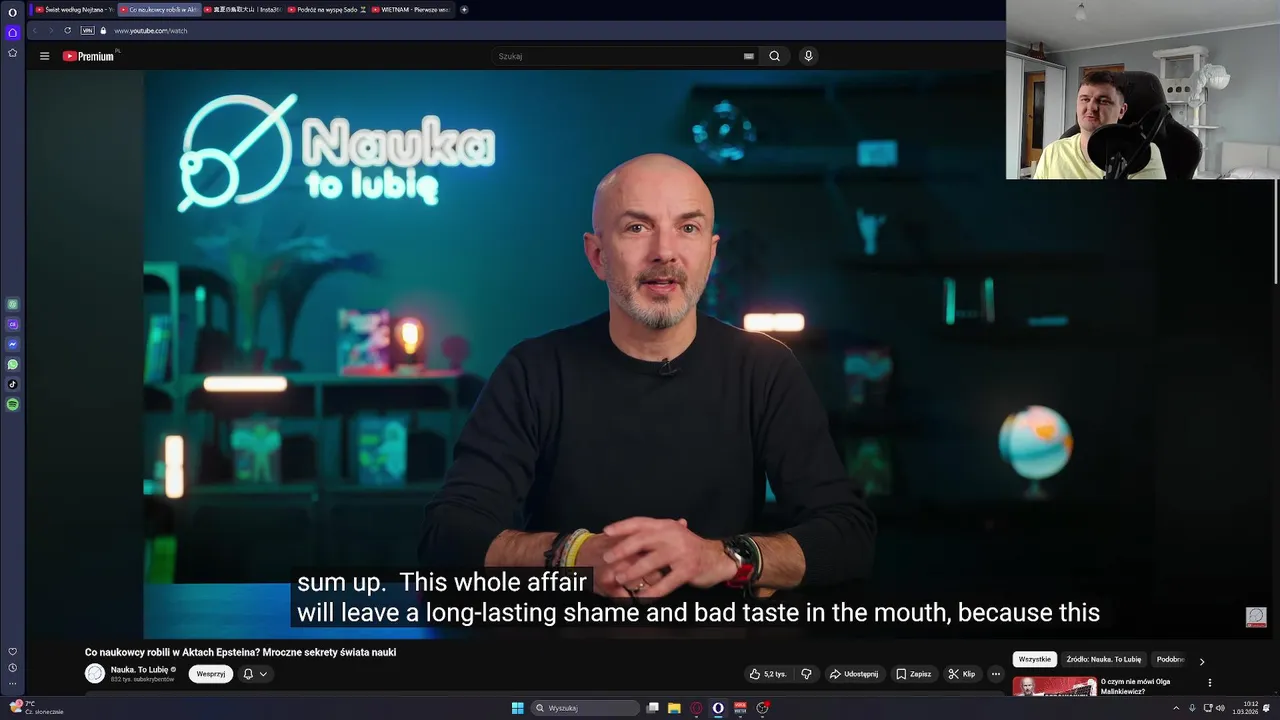The width and height of the screenshot is (1280, 720).
Task: Click the browser back arrow
Action: tap(35, 30)
